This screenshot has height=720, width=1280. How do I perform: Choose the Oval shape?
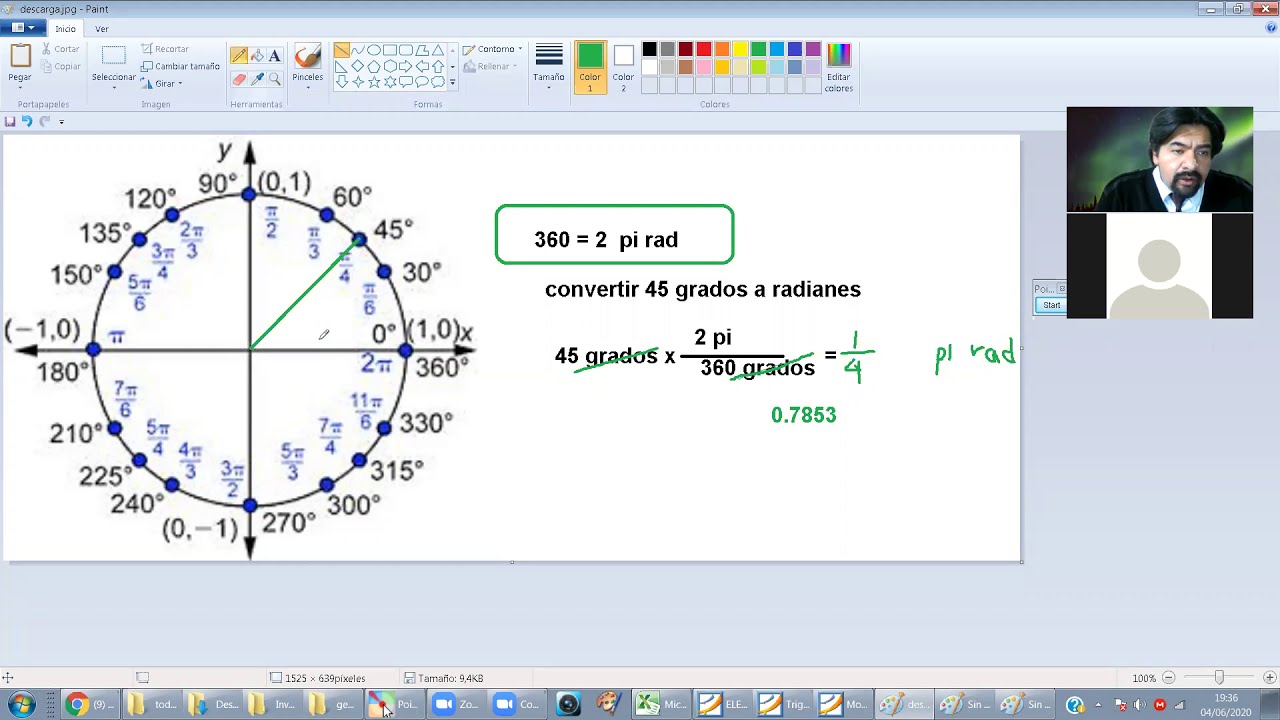click(374, 50)
